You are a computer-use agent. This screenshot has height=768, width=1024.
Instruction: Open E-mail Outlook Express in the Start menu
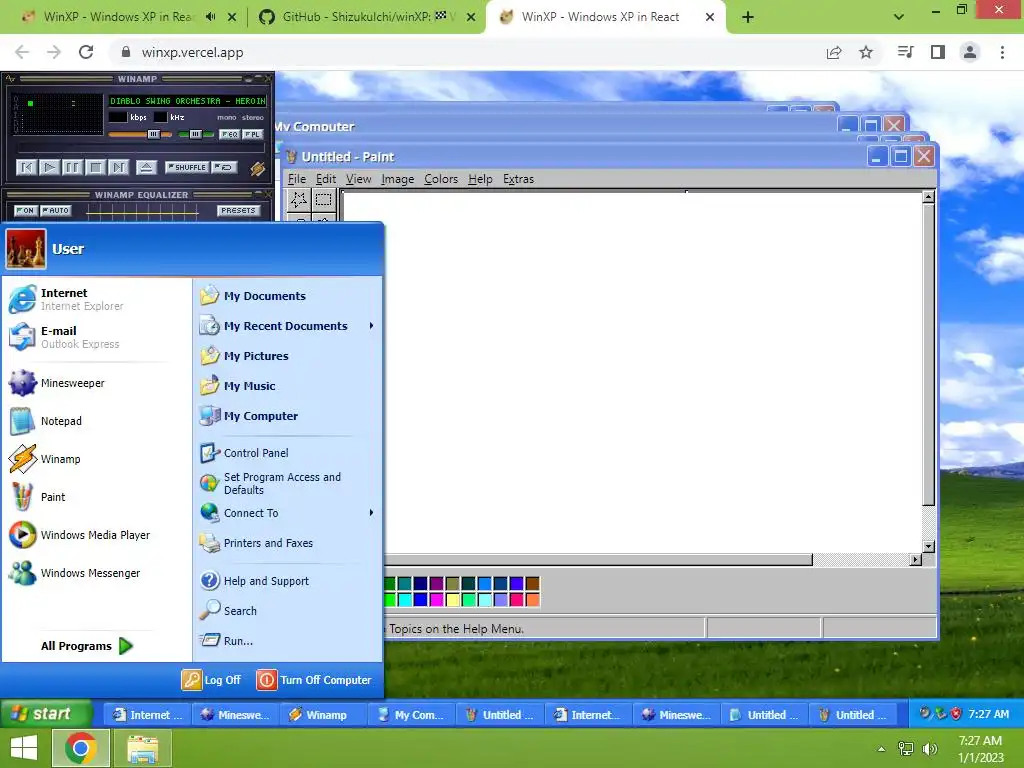click(x=97, y=337)
